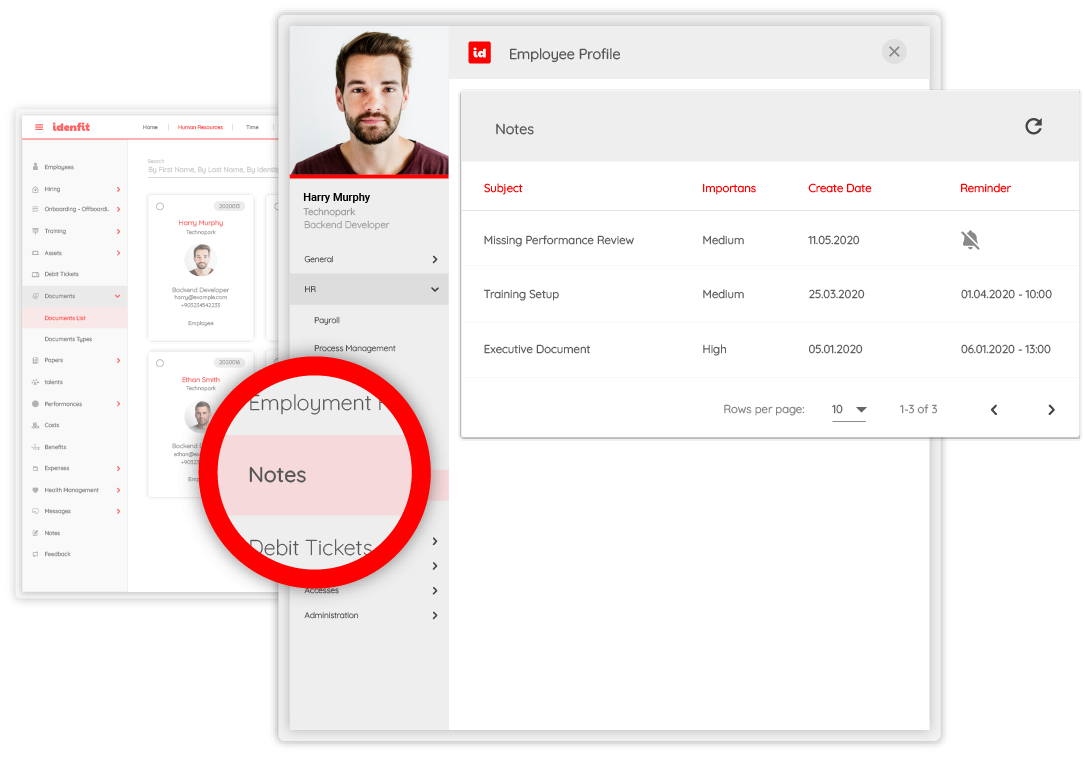Expand the Administration section chevron
This screenshot has width=1084, height=757.
(435, 615)
